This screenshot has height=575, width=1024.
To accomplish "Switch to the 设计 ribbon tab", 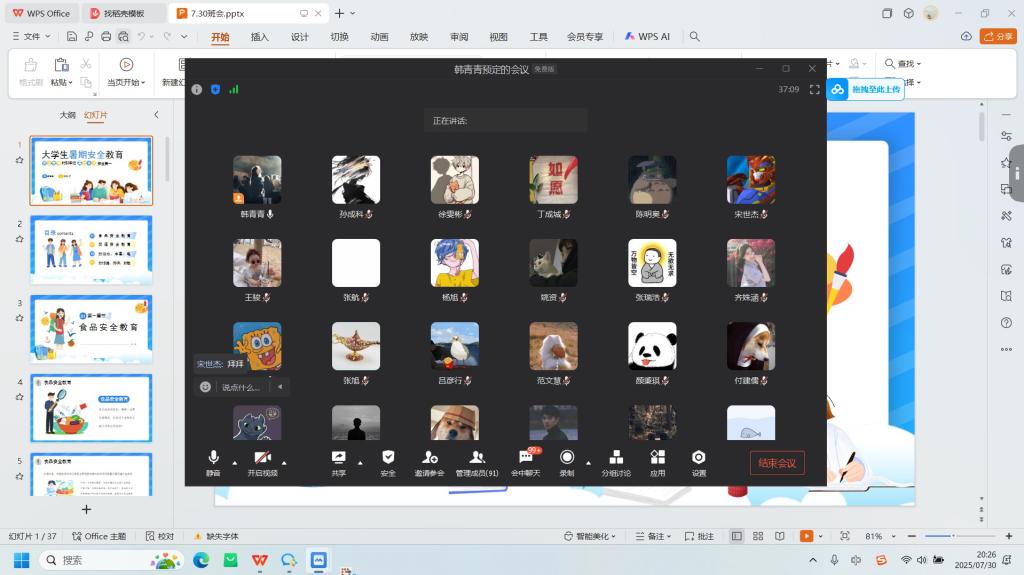I will (300, 37).
